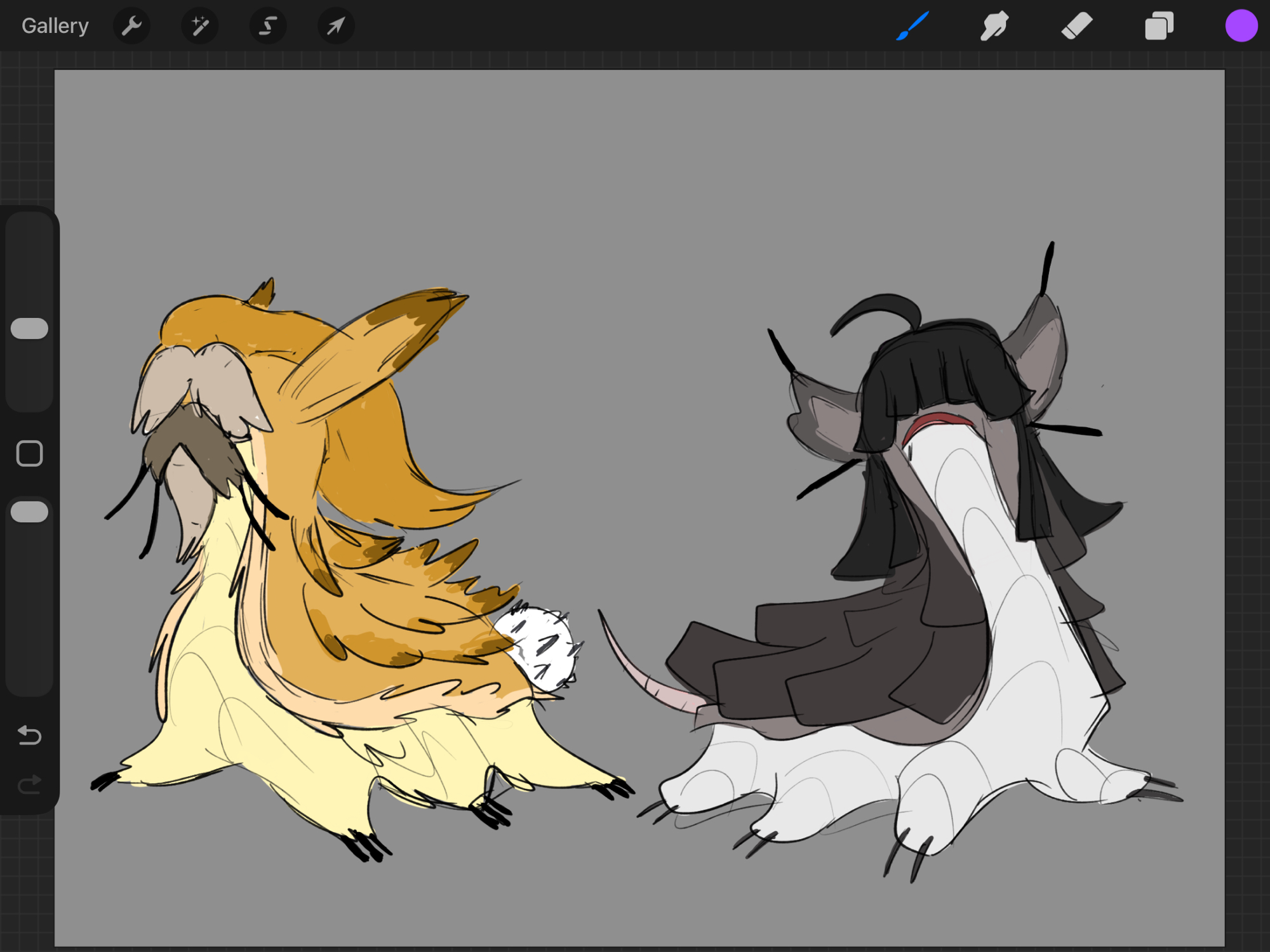
Task: Select the Eraser tool
Action: coord(1076,26)
